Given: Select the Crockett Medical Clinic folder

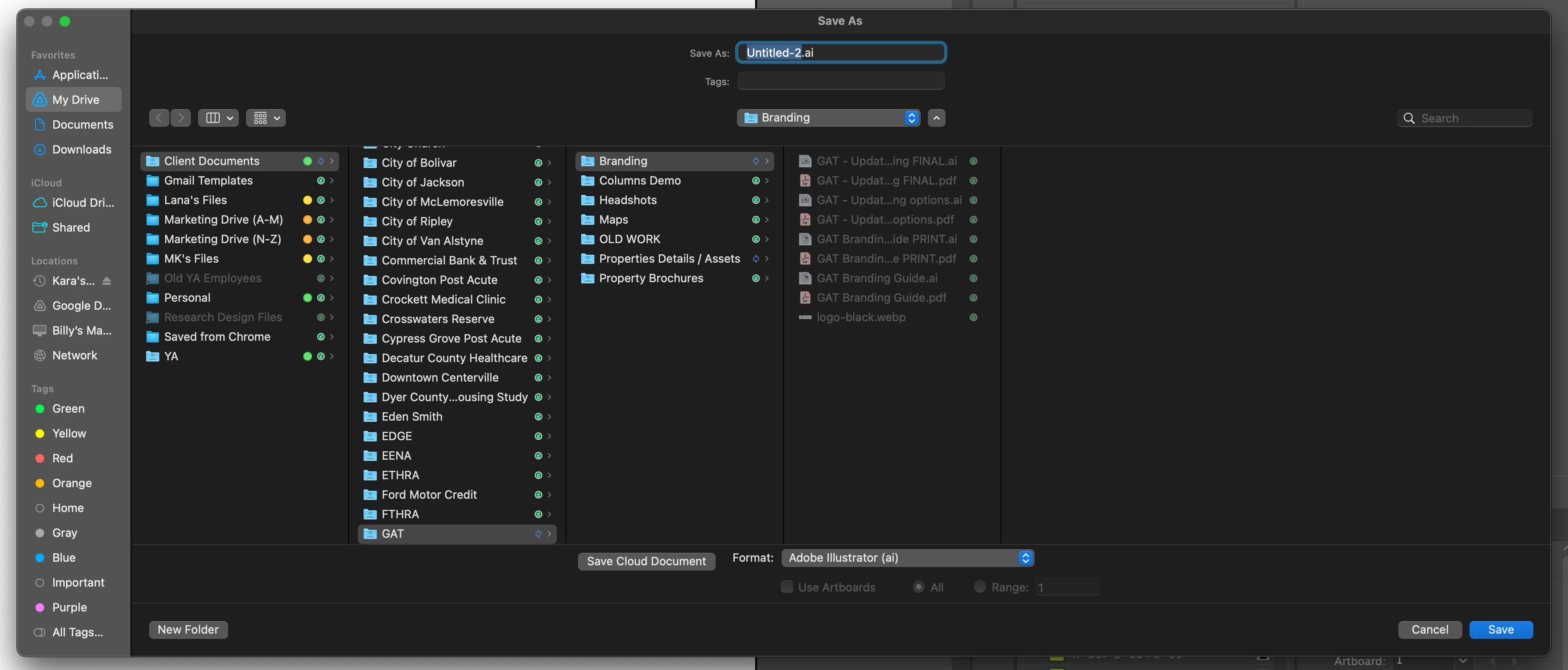Looking at the screenshot, I should 443,300.
